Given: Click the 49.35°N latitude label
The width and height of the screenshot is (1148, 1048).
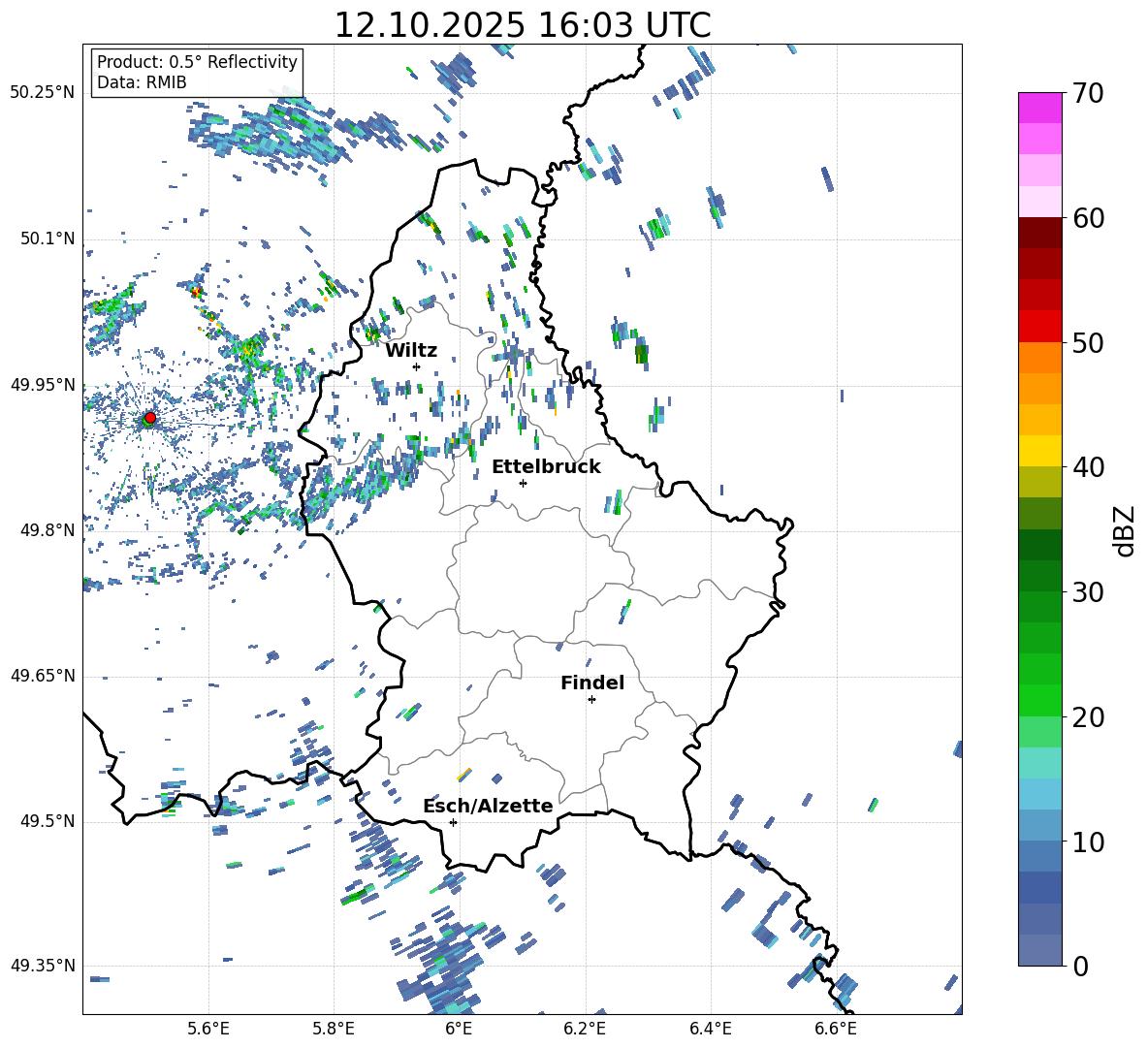Looking at the screenshot, I should (x=43, y=966).
